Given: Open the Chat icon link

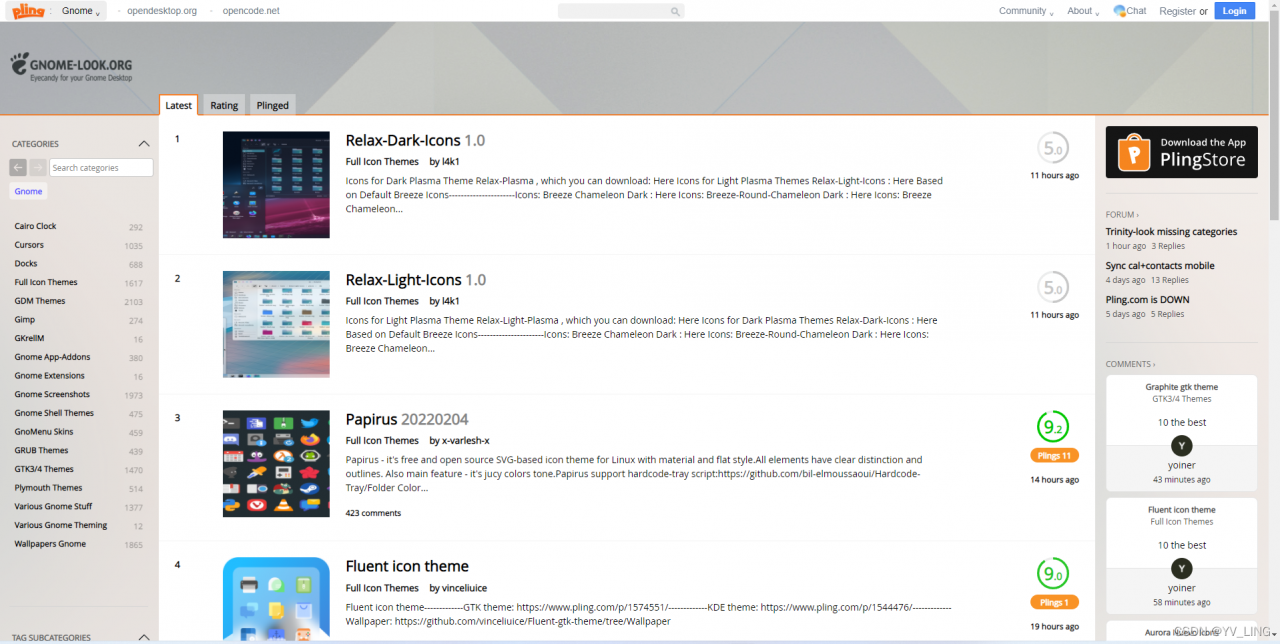Looking at the screenshot, I should (x=1130, y=11).
